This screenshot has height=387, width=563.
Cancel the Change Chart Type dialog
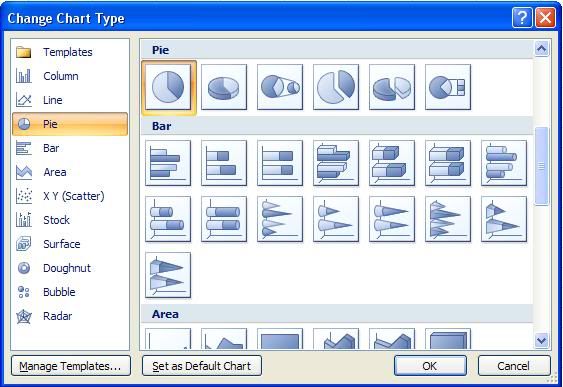514,366
